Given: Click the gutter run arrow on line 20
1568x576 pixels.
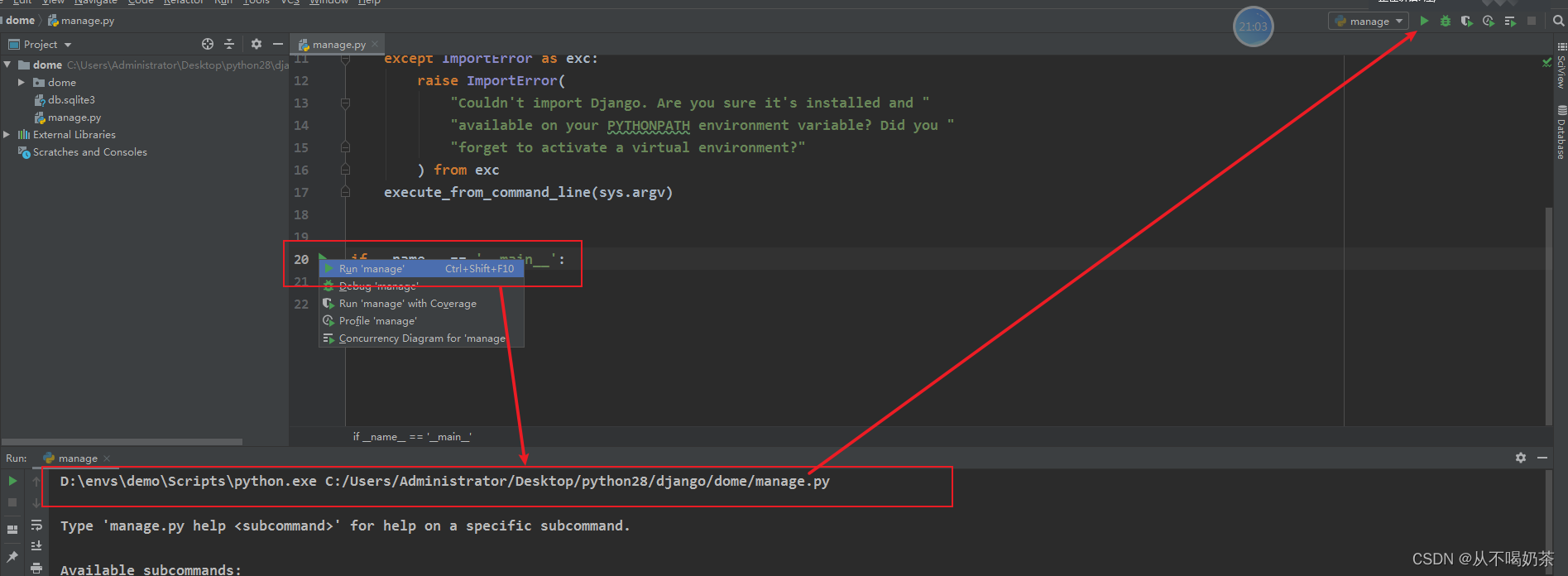Looking at the screenshot, I should [x=324, y=258].
